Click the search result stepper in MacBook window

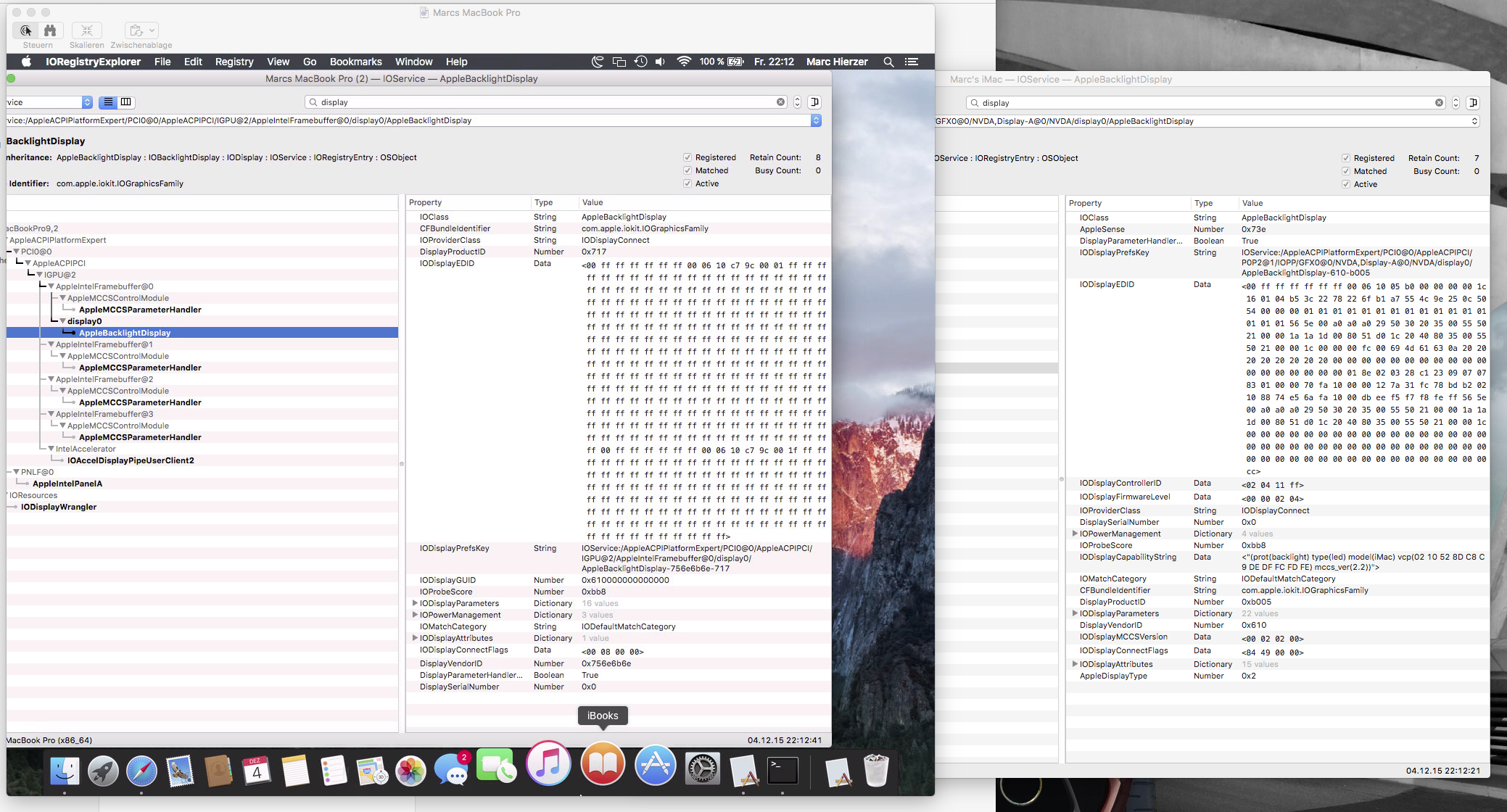(797, 102)
